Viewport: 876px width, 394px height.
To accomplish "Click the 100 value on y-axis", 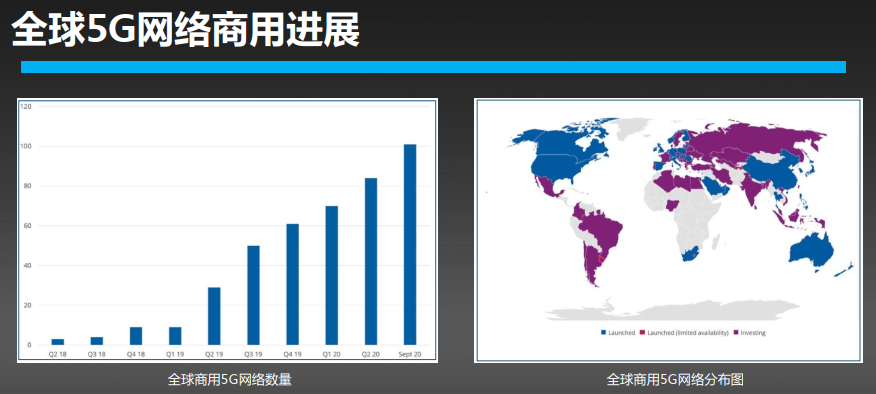I will (26, 146).
